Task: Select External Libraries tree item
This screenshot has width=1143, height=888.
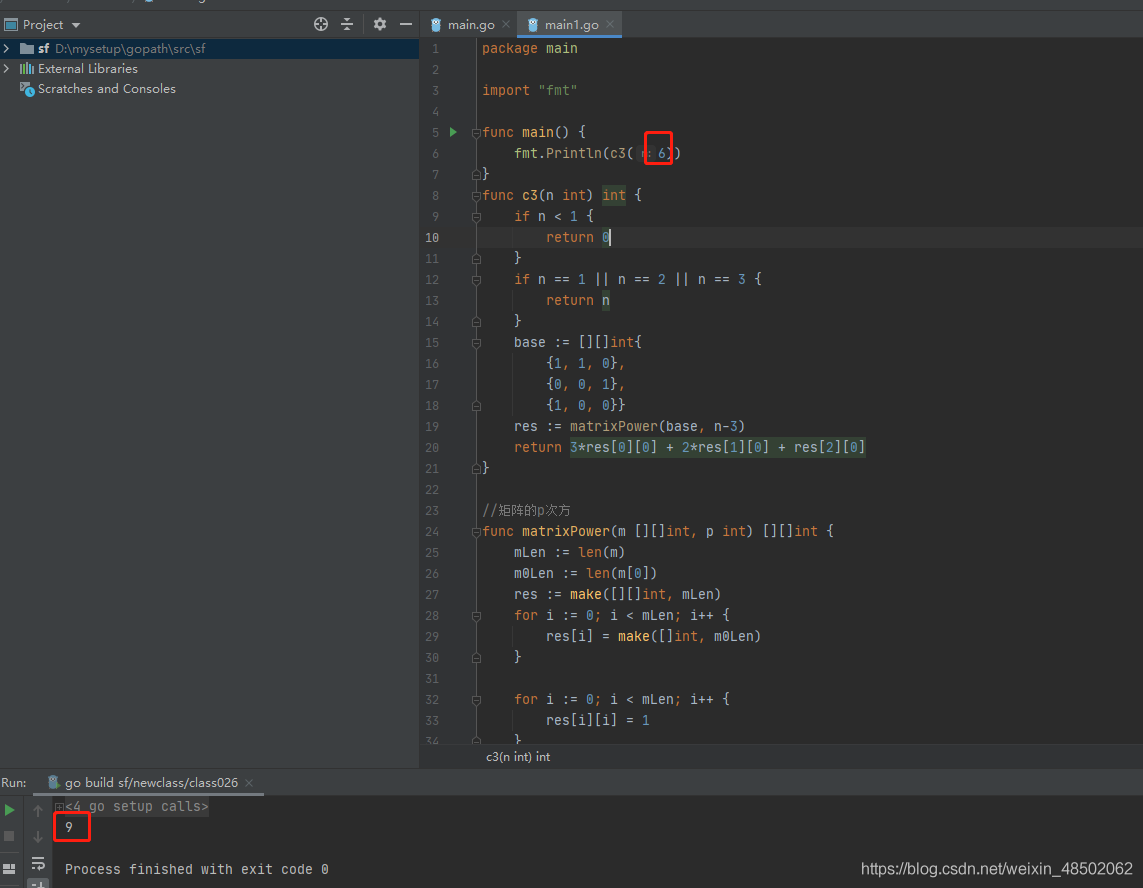Action: 87,69
